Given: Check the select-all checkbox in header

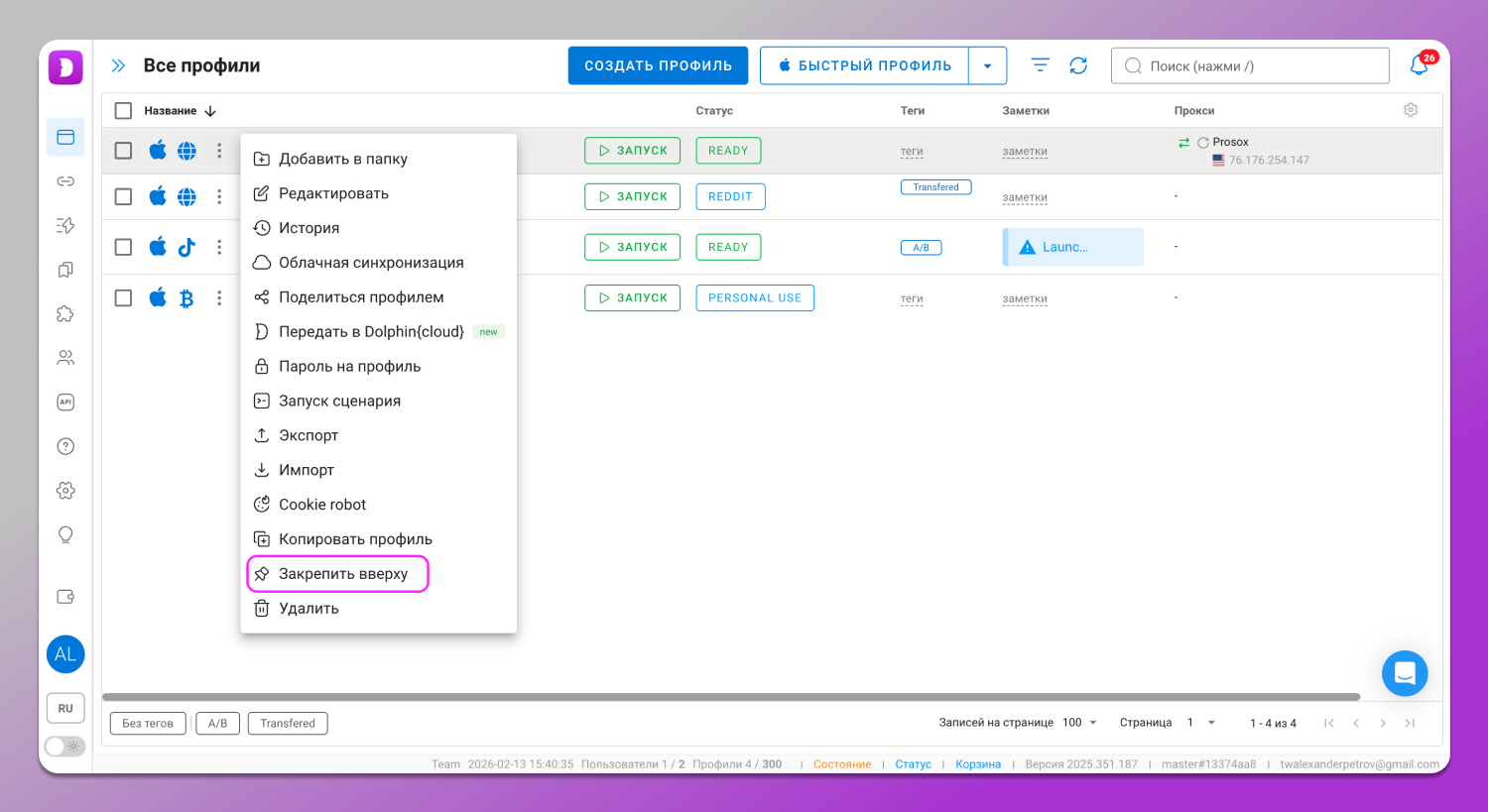Looking at the screenshot, I should pyautogui.click(x=123, y=111).
